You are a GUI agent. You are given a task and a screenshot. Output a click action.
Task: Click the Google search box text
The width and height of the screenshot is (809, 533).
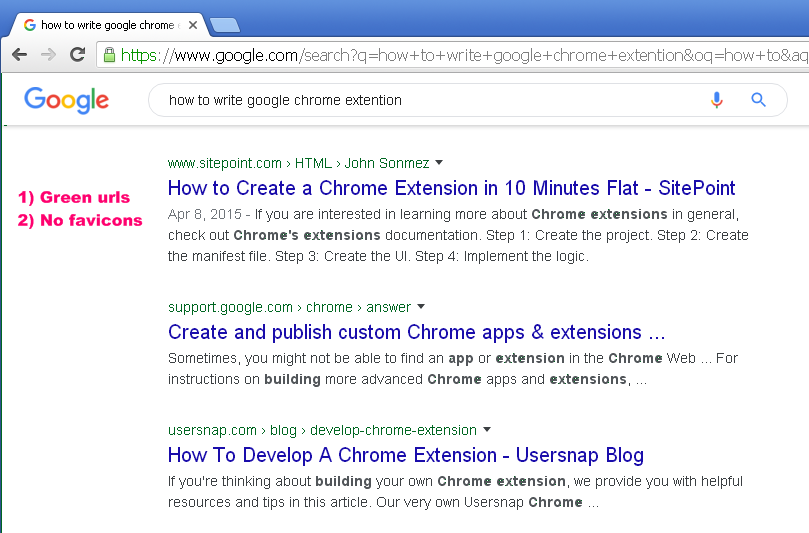coord(285,100)
